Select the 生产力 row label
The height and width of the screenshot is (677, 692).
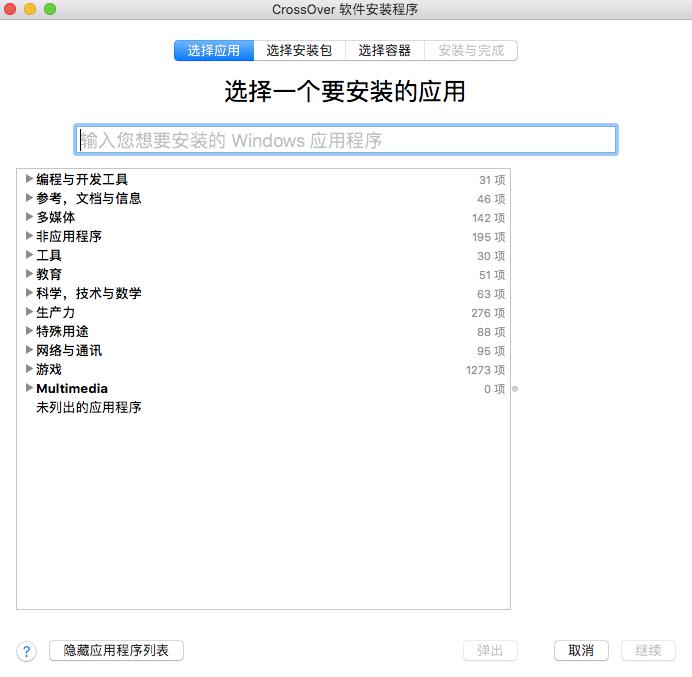point(56,312)
